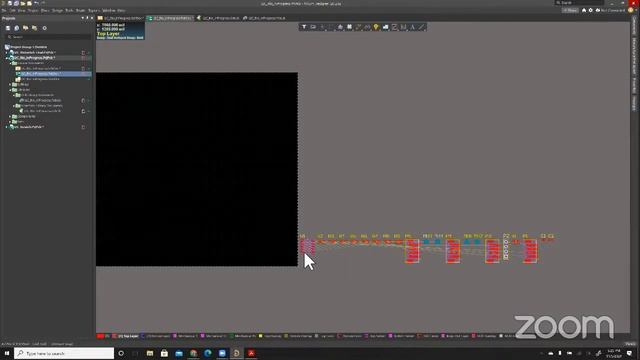This screenshot has width=640, height=360.
Task: Open Google Chrome from taskbar
Action: (x=193, y=353)
